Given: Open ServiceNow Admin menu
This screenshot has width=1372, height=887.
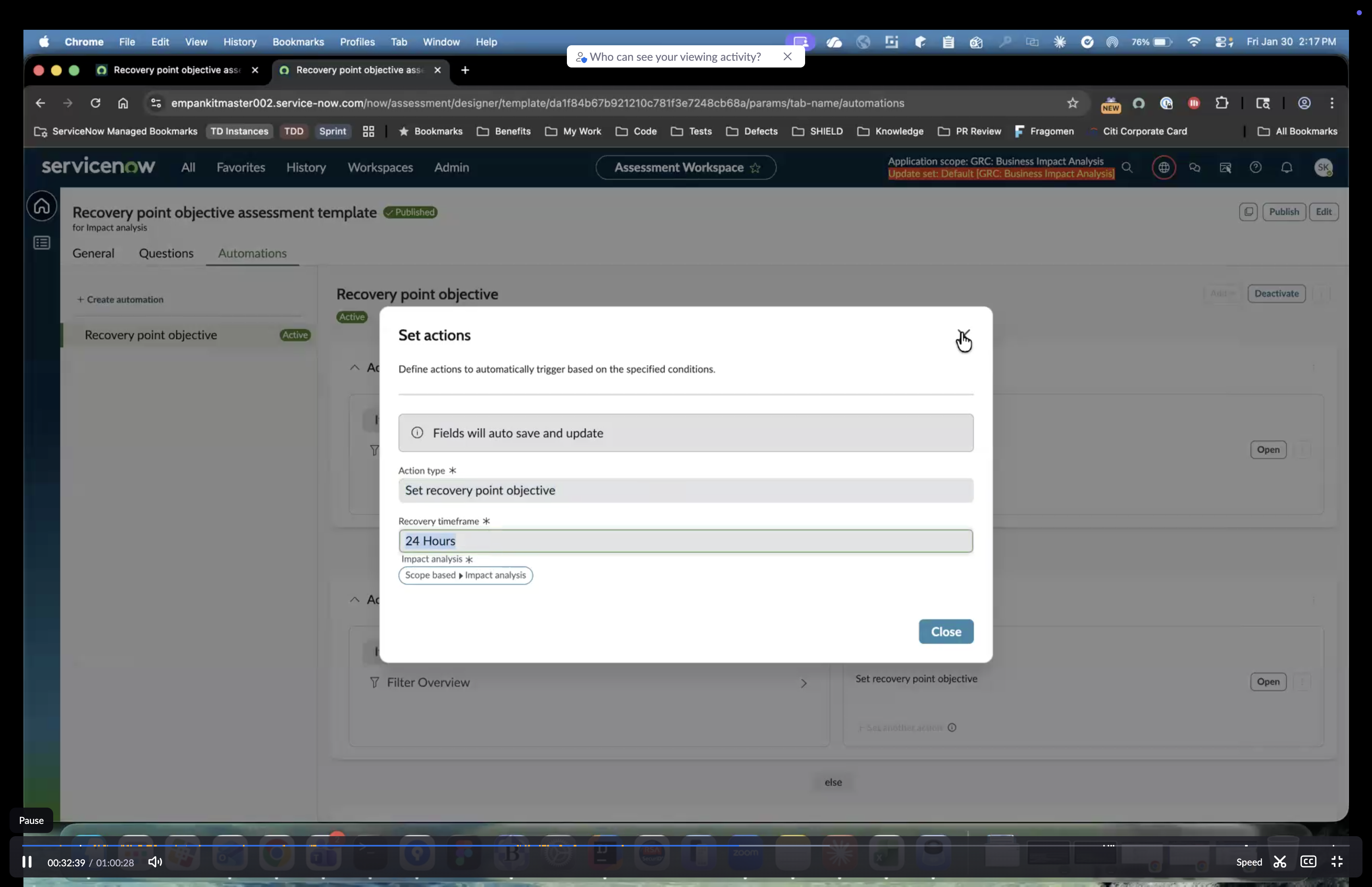Looking at the screenshot, I should point(451,167).
